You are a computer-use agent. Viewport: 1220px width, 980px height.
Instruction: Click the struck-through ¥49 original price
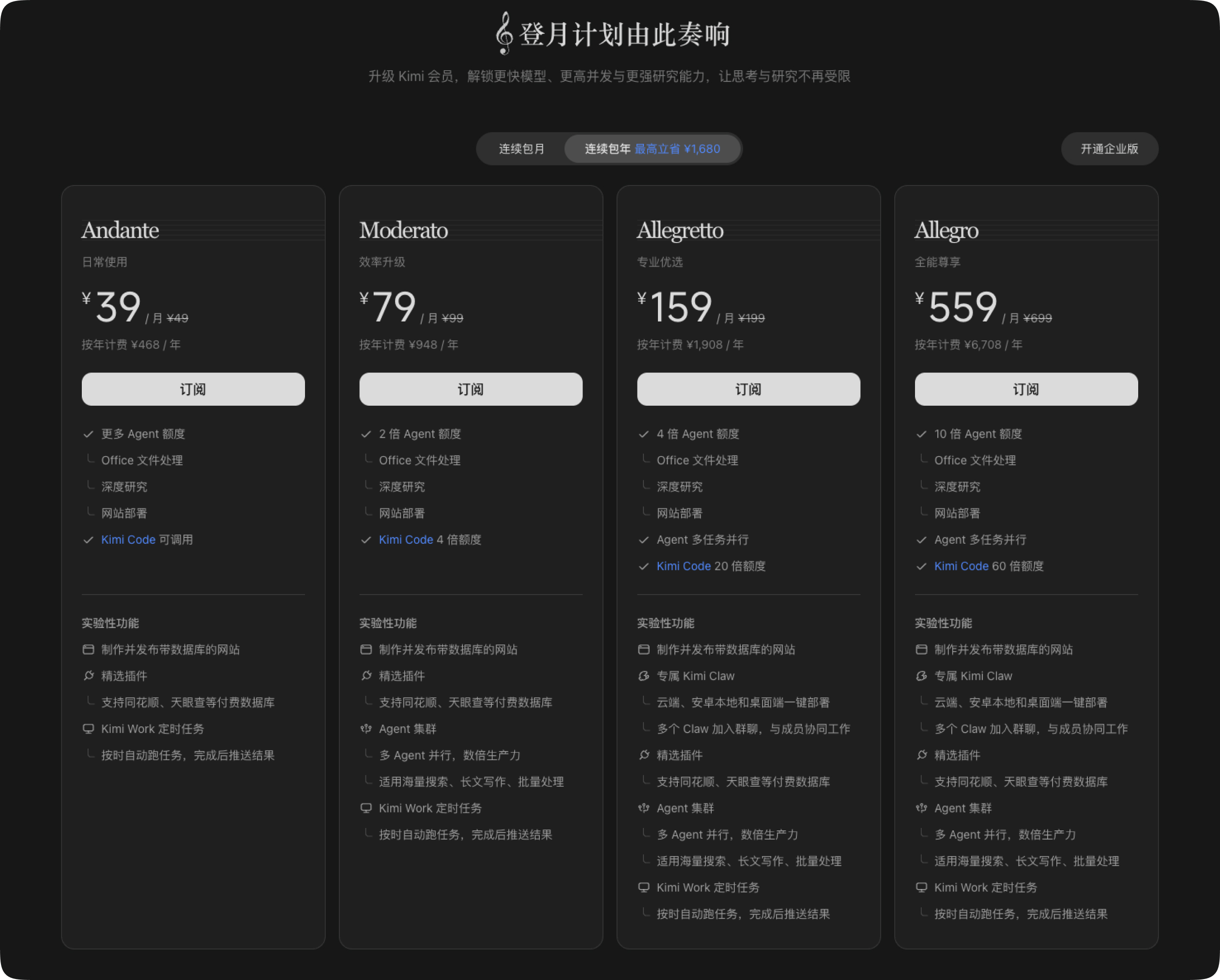click(x=178, y=319)
